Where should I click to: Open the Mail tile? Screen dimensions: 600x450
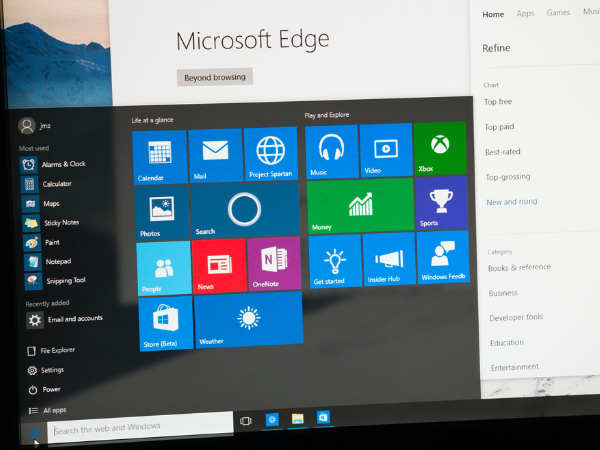tap(215, 155)
